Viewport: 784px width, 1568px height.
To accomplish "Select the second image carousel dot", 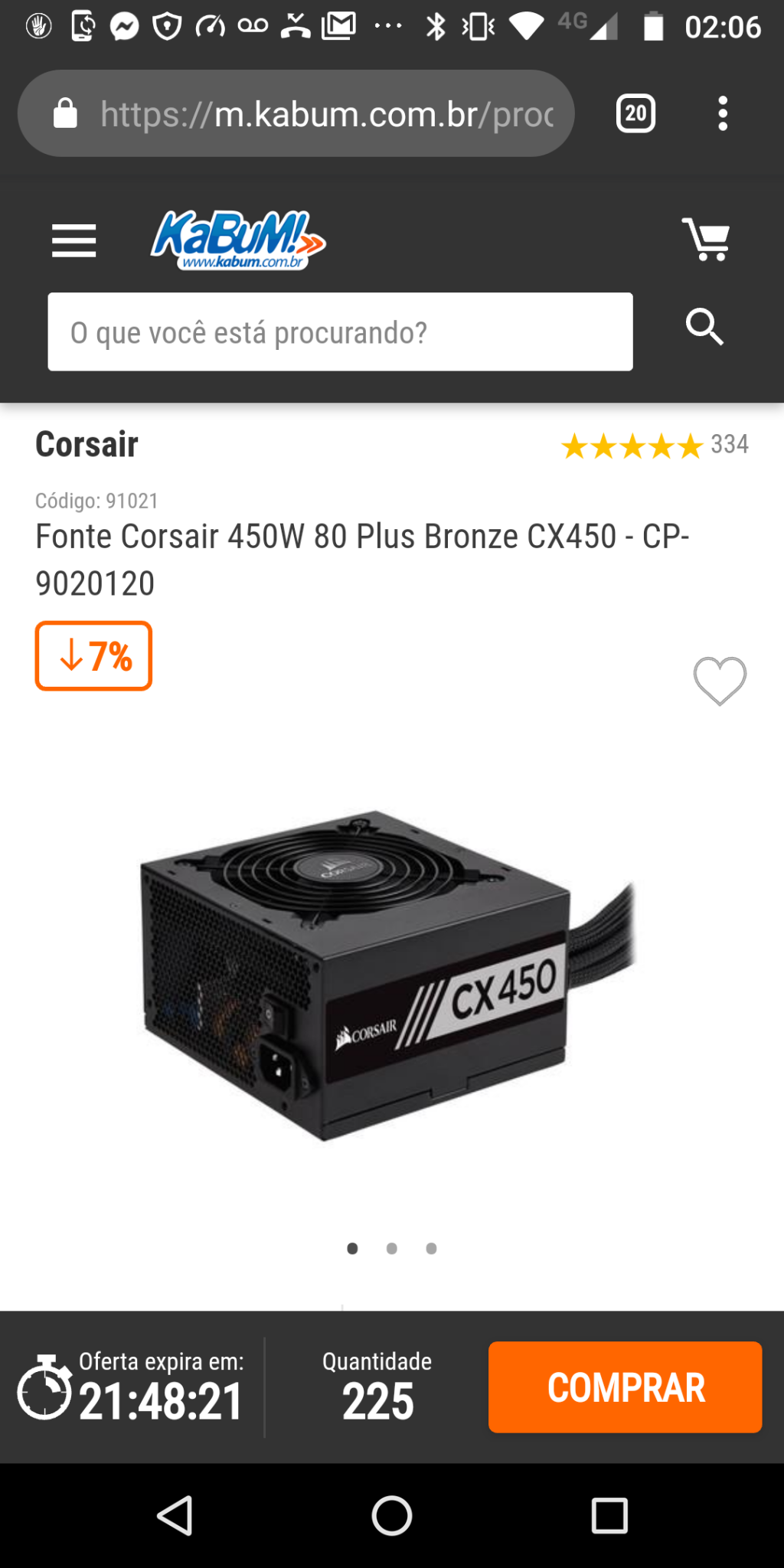I will [x=392, y=1249].
